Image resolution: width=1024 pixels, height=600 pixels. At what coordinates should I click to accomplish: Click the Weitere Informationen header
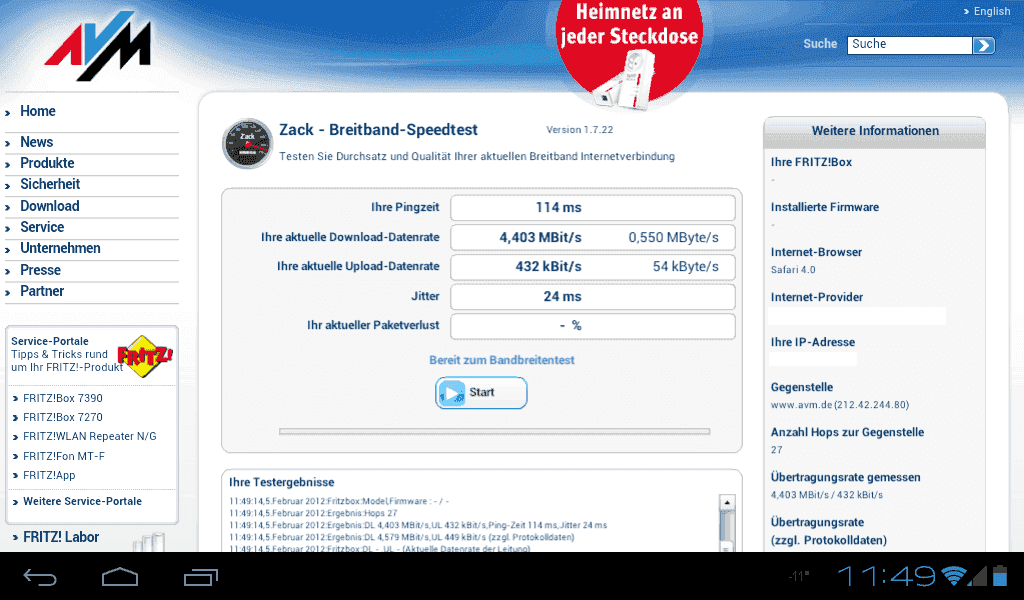click(x=875, y=131)
